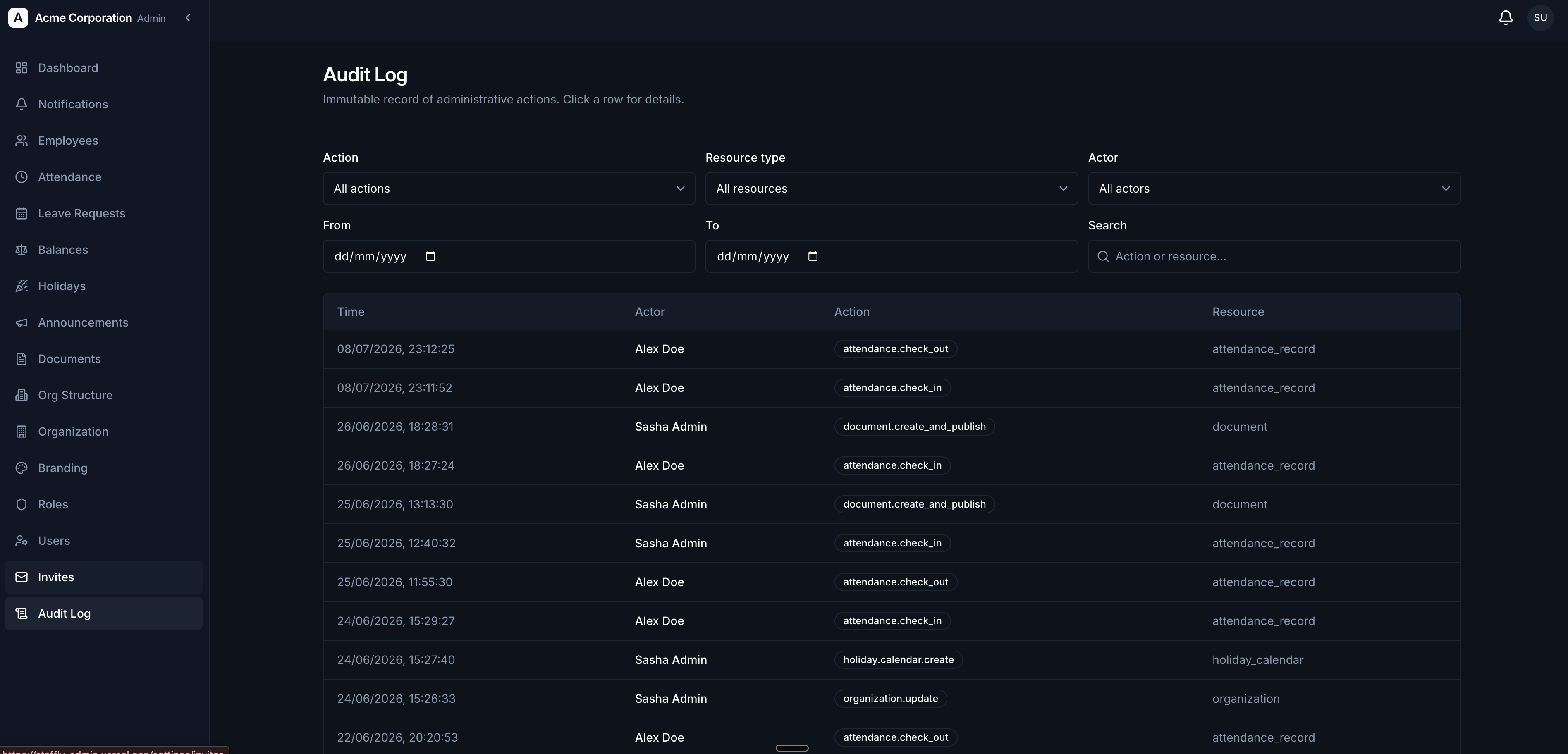Image resolution: width=1568 pixels, height=754 pixels.
Task: Click the holiday.calendar.create action badge
Action: click(898, 660)
